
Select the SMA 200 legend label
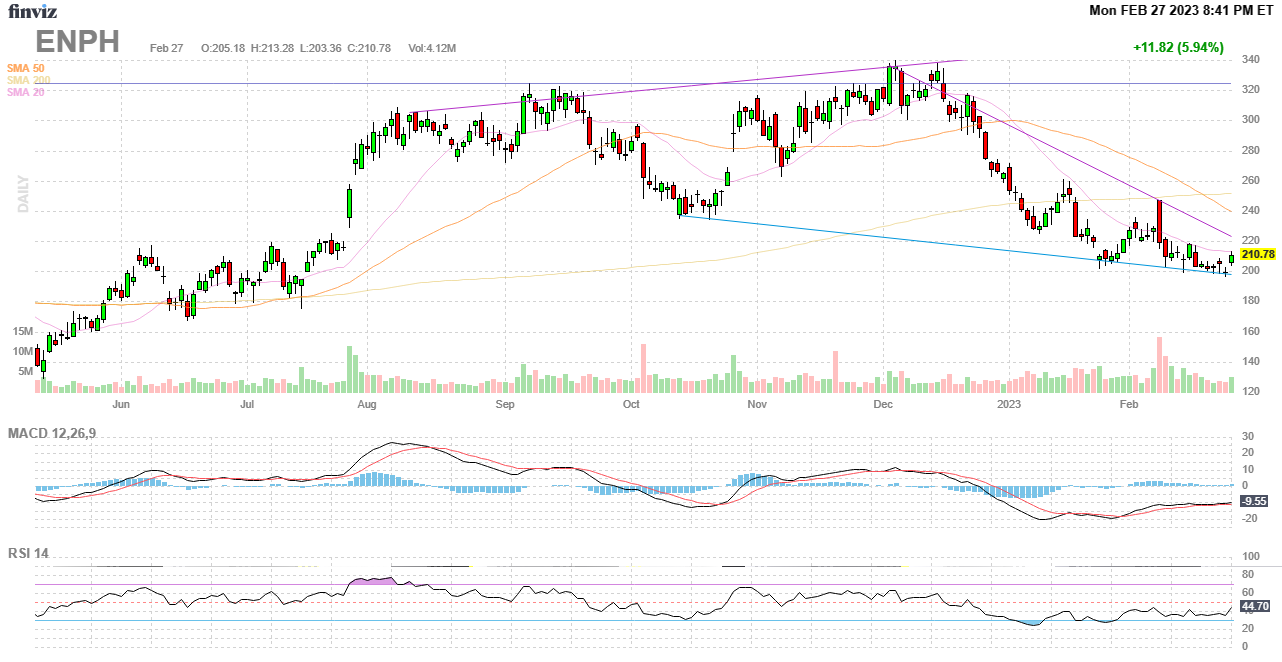[x=28, y=80]
